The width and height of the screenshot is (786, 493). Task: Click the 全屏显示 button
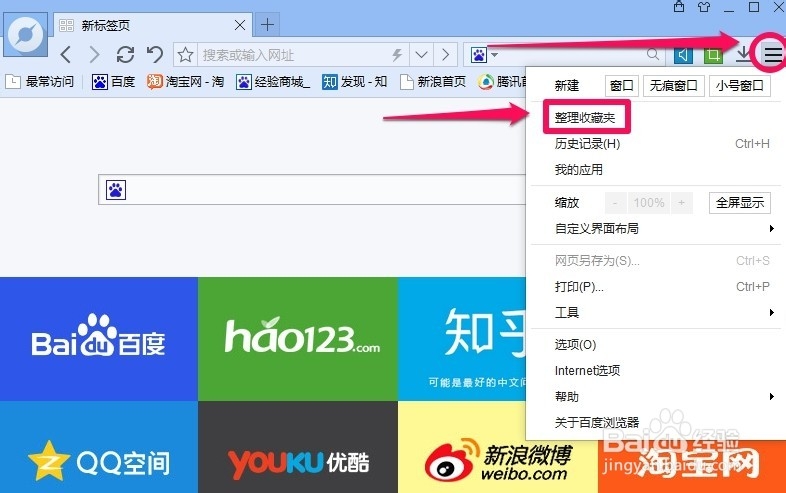tap(740, 203)
